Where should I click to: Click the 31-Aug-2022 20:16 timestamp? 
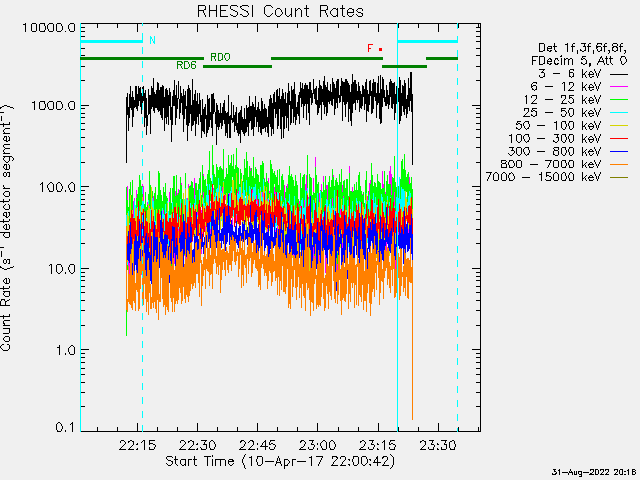click(x=594, y=472)
